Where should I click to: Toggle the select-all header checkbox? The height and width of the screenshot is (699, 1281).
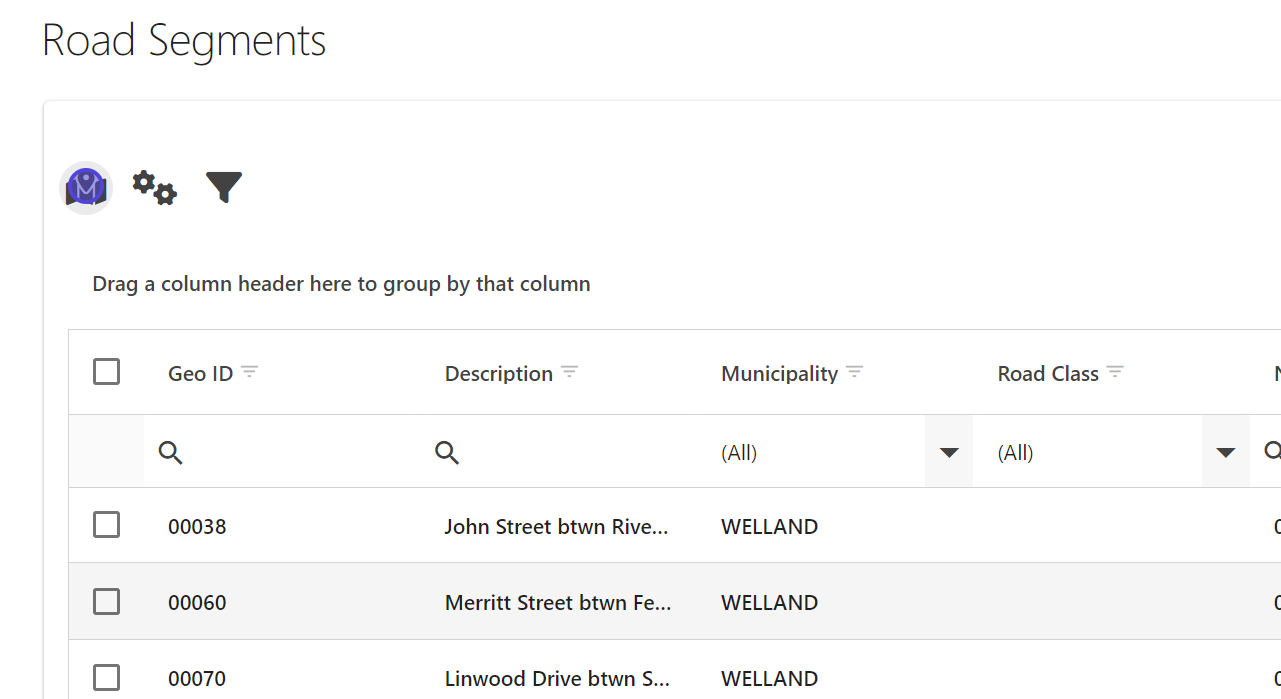(106, 372)
